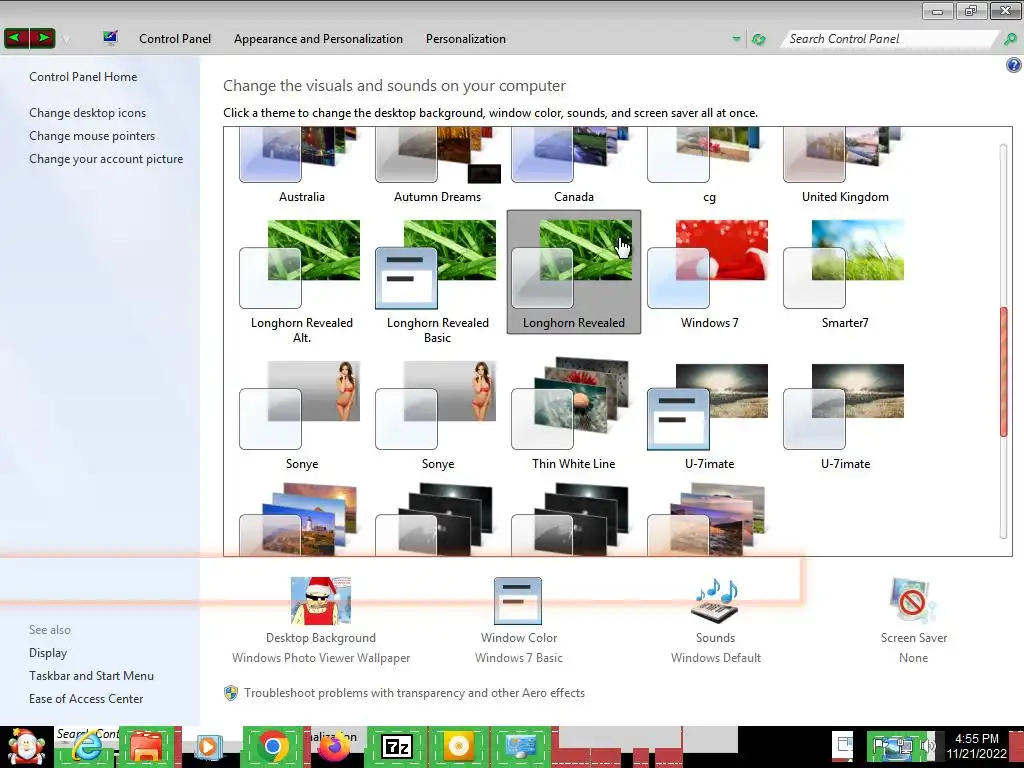Click the Windows 7 Basic text
Image resolution: width=1024 pixels, height=768 pixels.
(x=519, y=658)
